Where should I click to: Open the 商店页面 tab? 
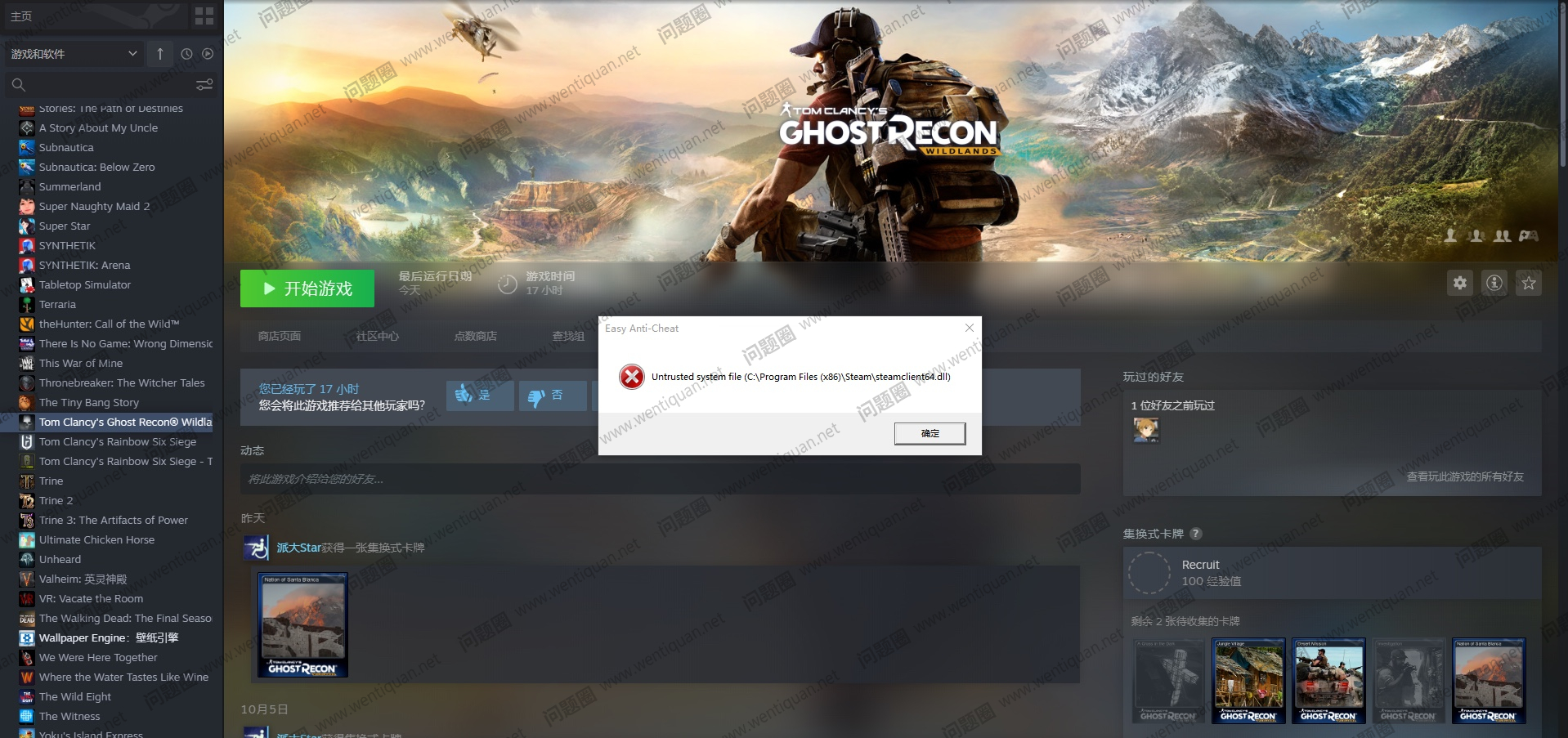pos(280,336)
